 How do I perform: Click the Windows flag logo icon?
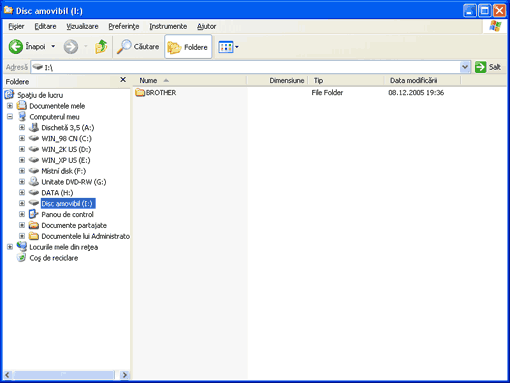point(495,26)
